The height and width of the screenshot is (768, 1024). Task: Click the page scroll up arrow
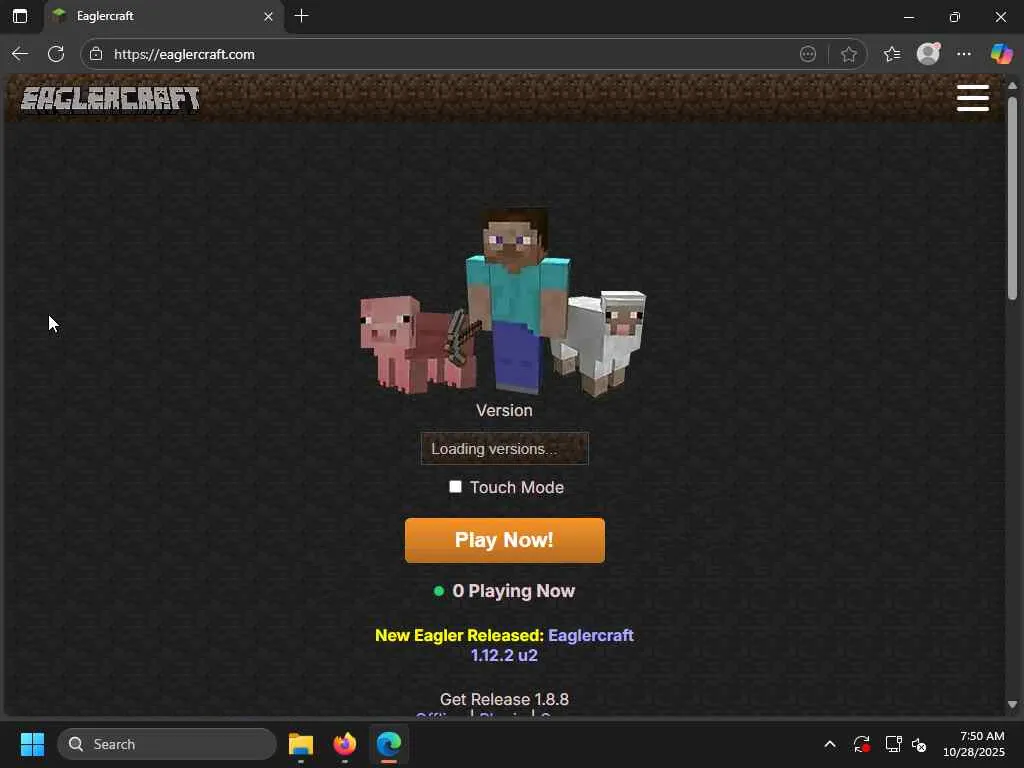click(1012, 86)
